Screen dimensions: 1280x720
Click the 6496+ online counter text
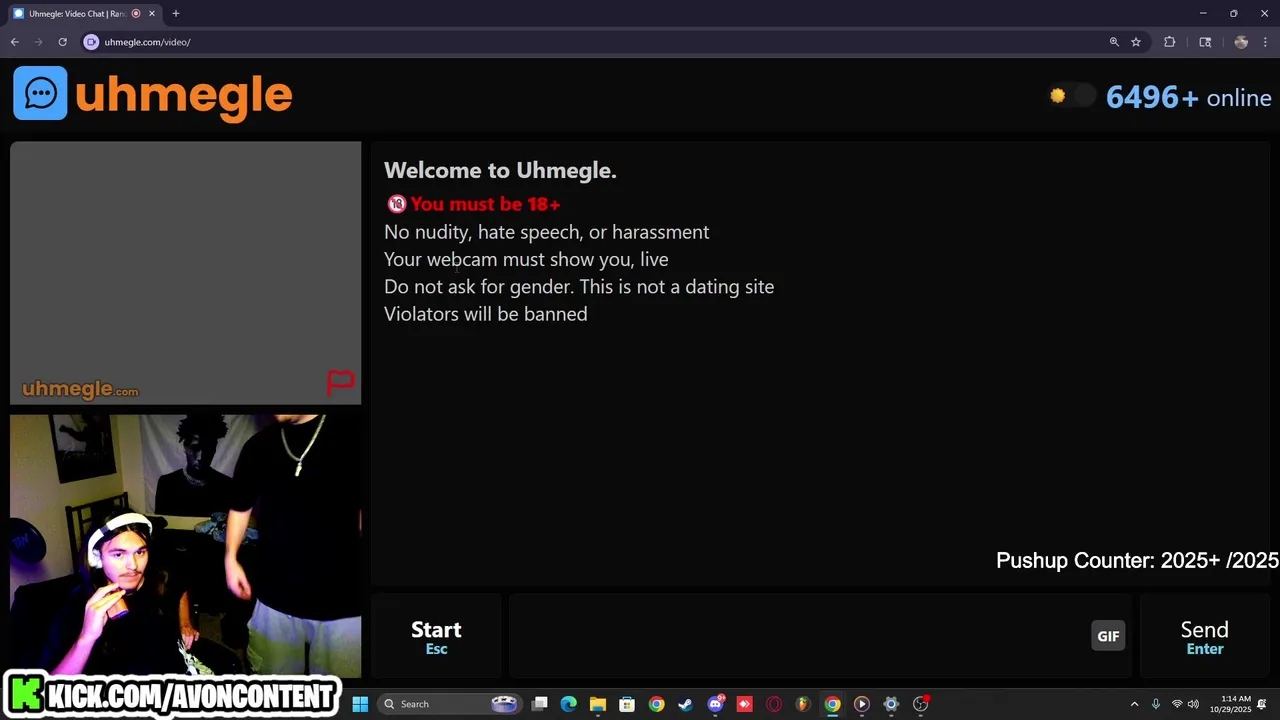[1188, 97]
